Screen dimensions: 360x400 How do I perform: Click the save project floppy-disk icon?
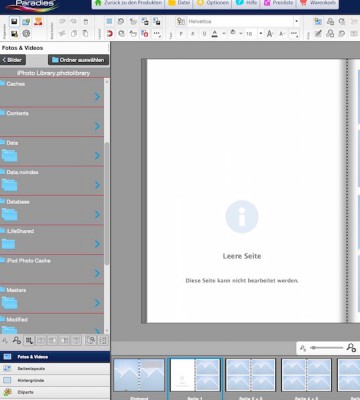14,22
